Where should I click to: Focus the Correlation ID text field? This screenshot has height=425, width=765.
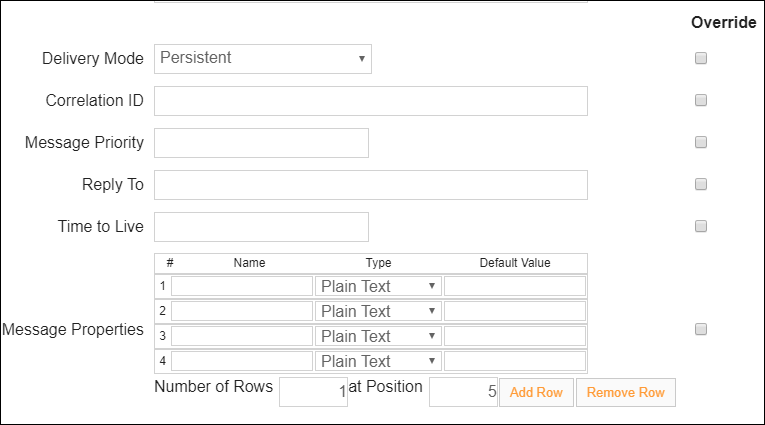tap(371, 101)
